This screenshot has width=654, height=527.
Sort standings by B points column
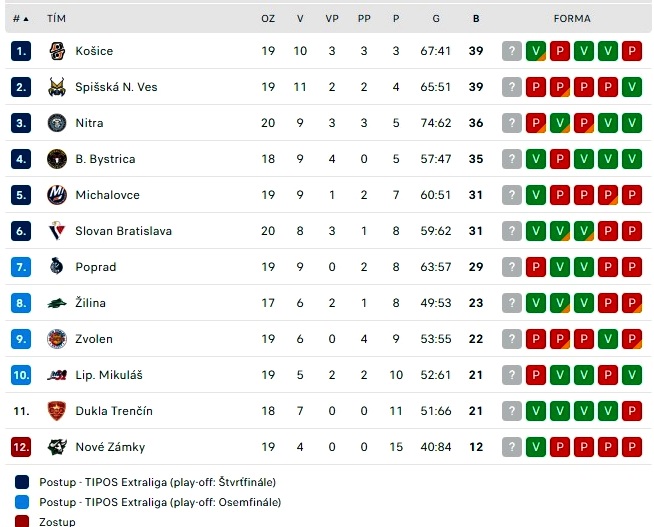point(476,19)
